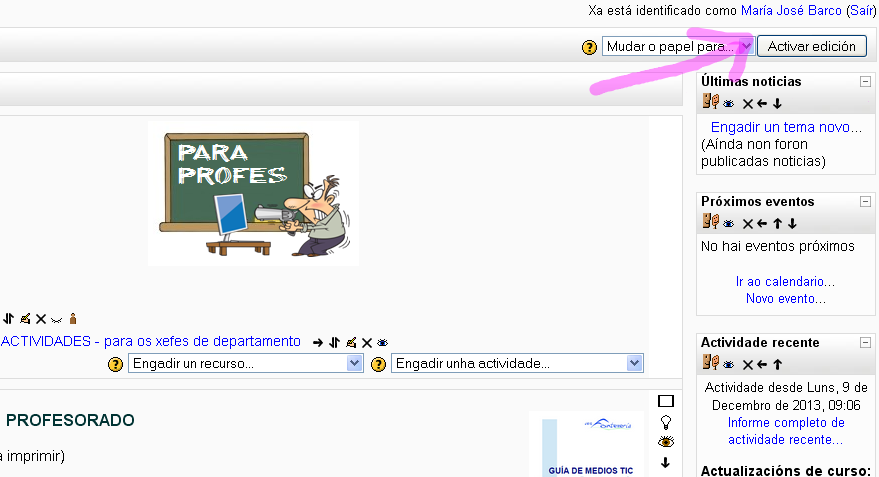Move the Próximos eventos block up
The width and height of the screenshot is (879, 477).
[x=777, y=224]
